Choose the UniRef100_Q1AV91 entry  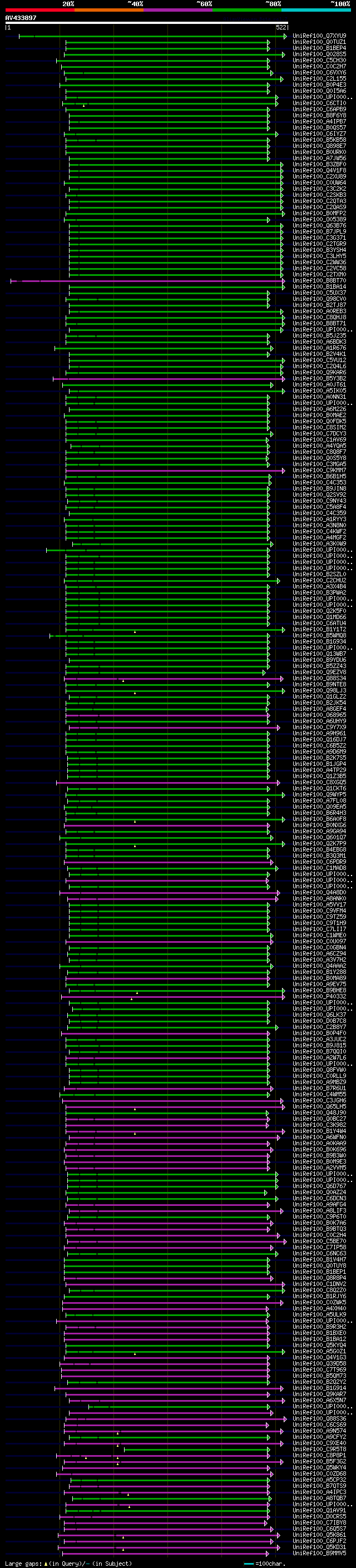(319, 1510)
